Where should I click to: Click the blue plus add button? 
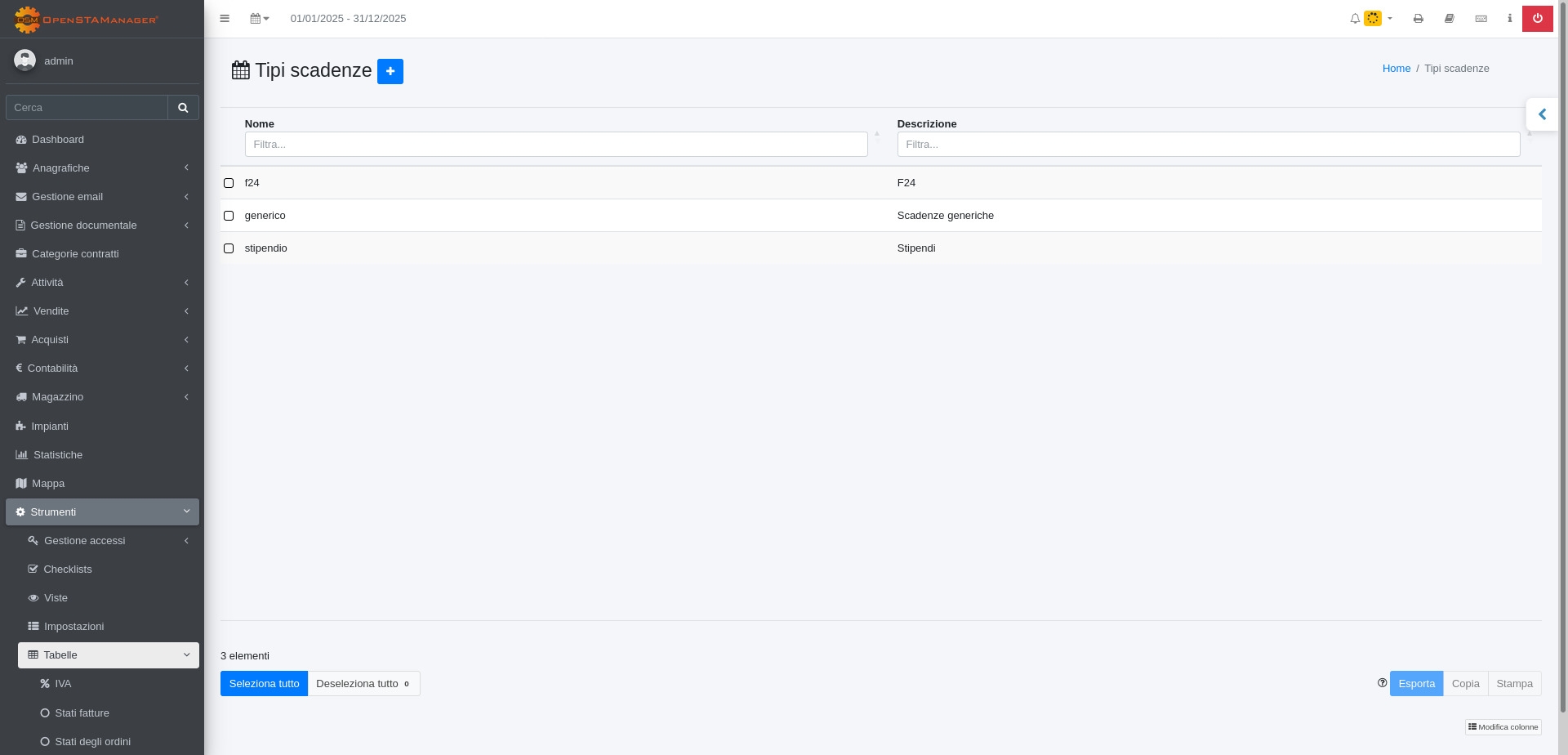click(x=390, y=72)
